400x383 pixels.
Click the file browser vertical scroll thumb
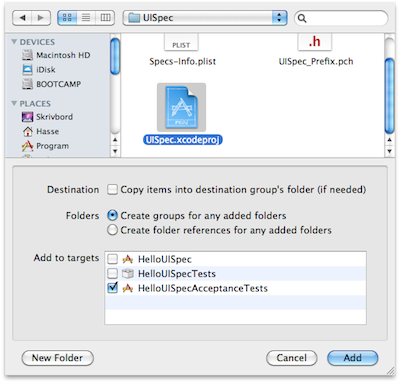pos(389,96)
